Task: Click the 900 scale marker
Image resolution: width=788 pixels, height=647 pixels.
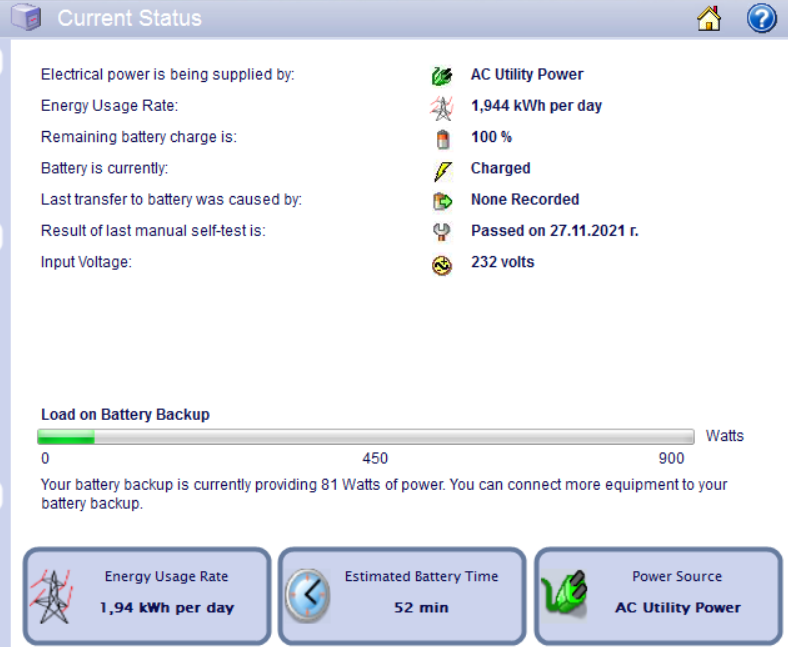Action: (x=671, y=458)
